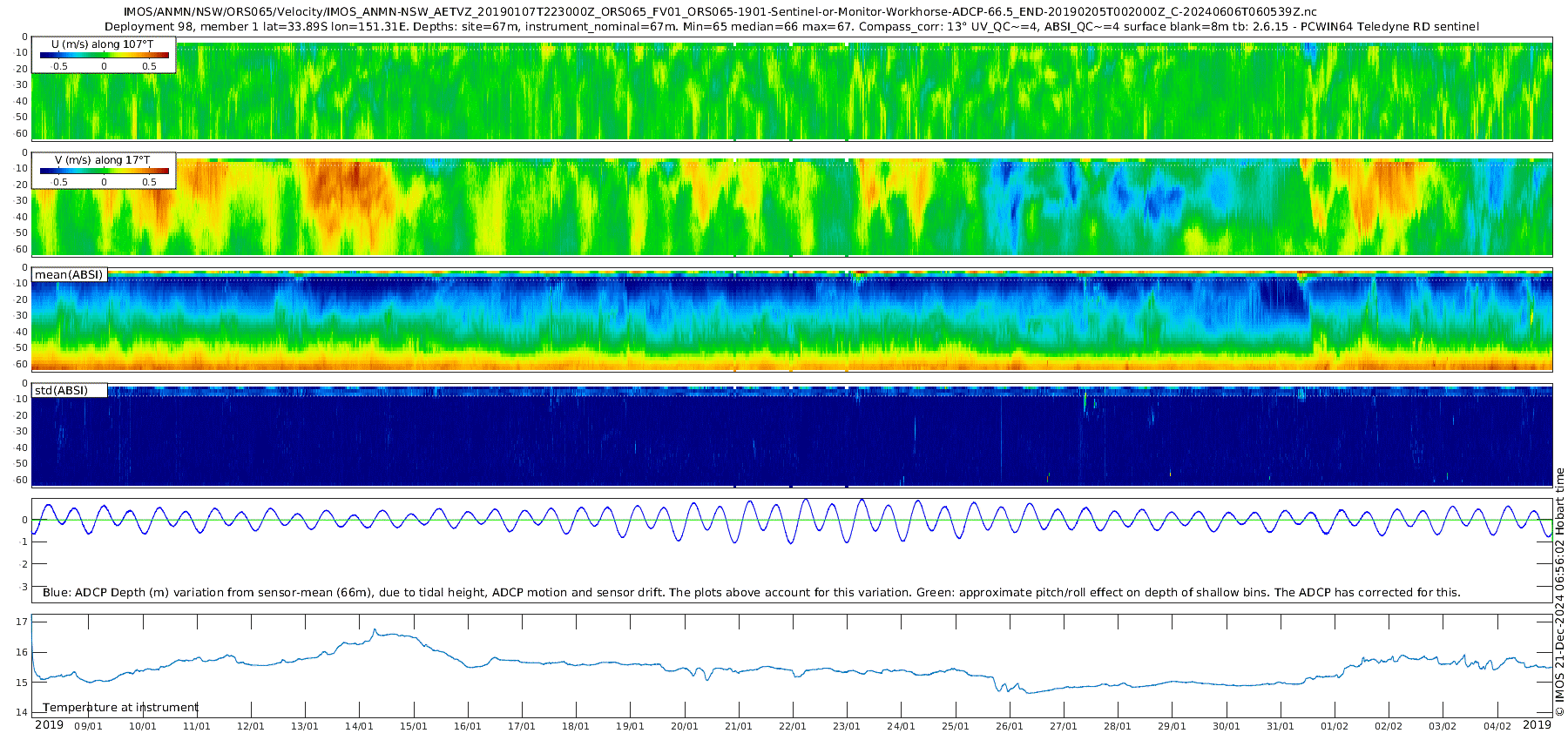Click the 15/01 date tick label

(413, 726)
